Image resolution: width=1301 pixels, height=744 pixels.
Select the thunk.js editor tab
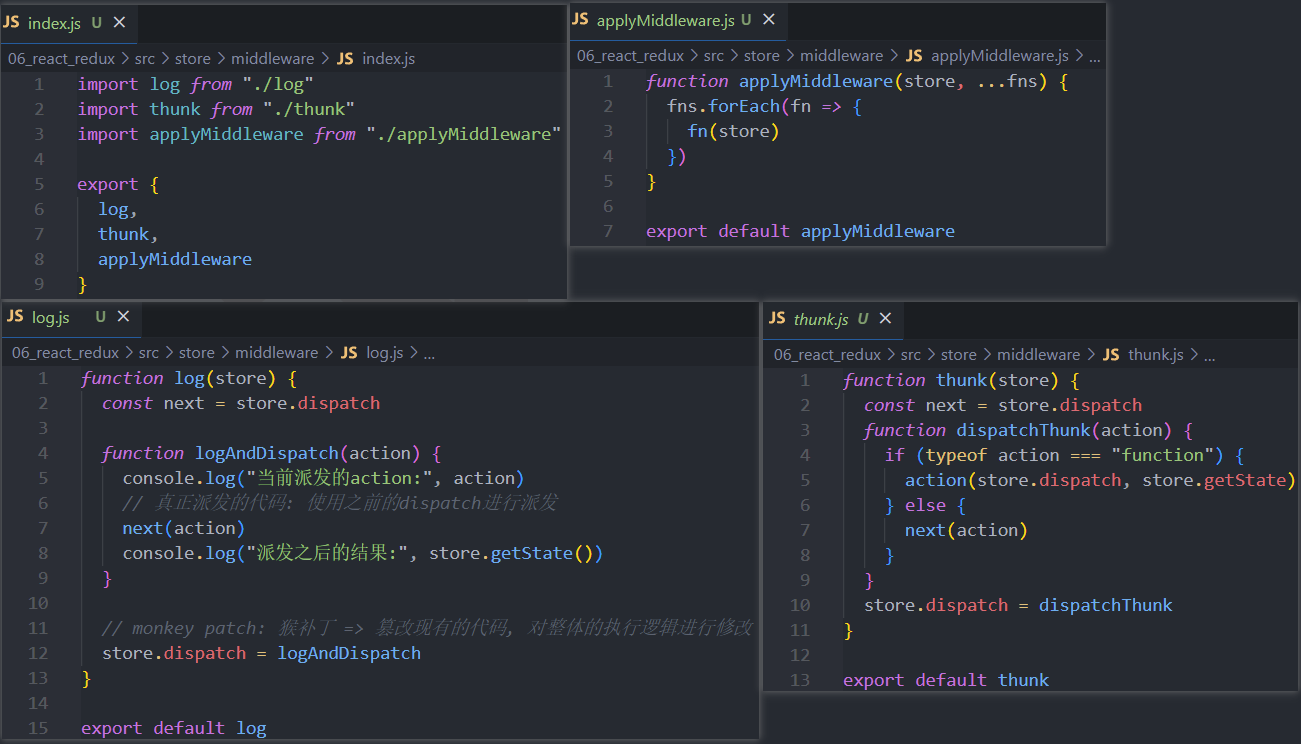[x=833, y=319]
